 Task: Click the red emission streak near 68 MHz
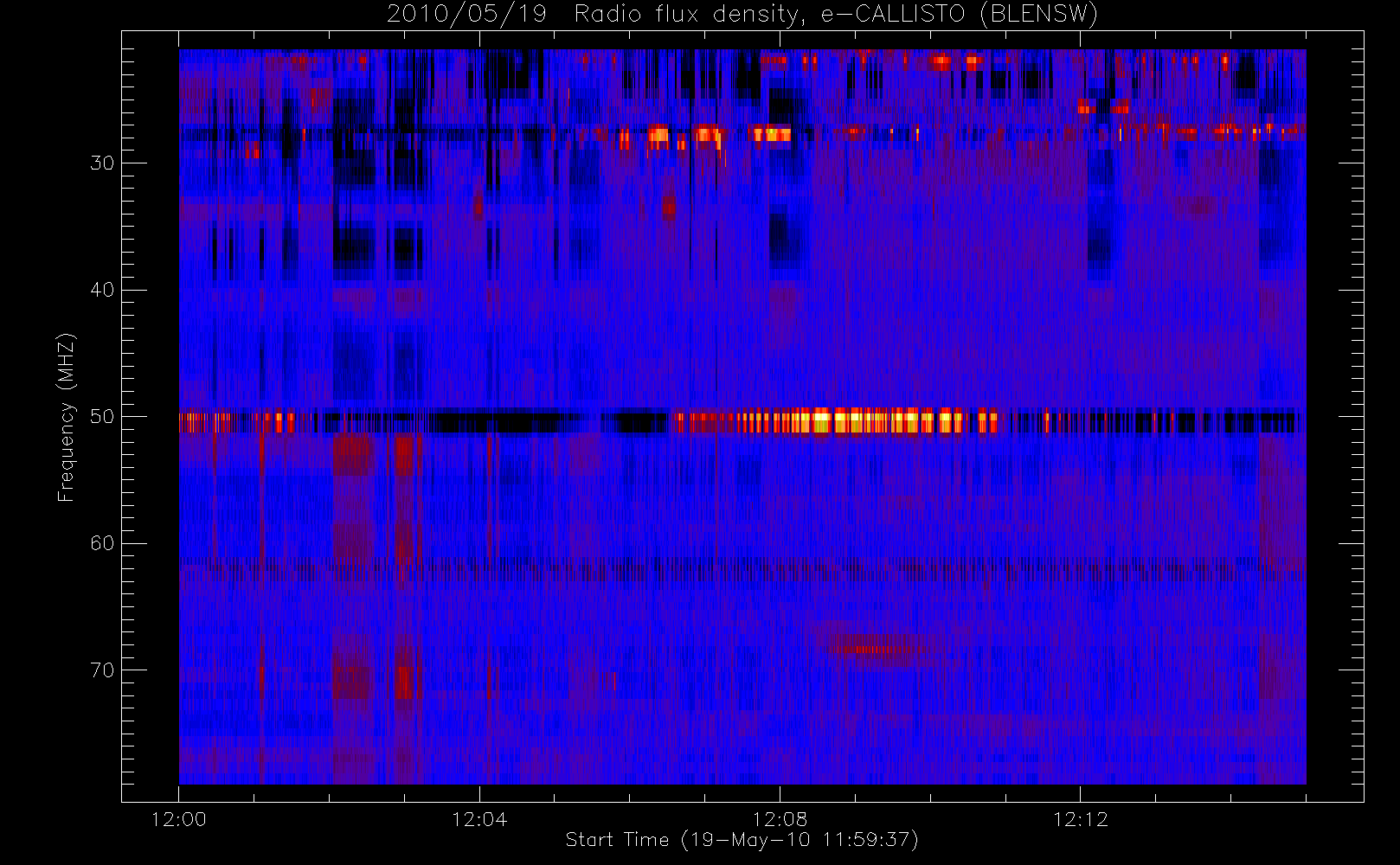(874, 649)
